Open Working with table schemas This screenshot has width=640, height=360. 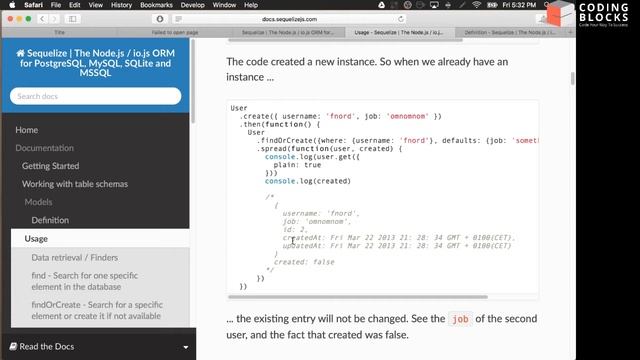(x=75, y=184)
